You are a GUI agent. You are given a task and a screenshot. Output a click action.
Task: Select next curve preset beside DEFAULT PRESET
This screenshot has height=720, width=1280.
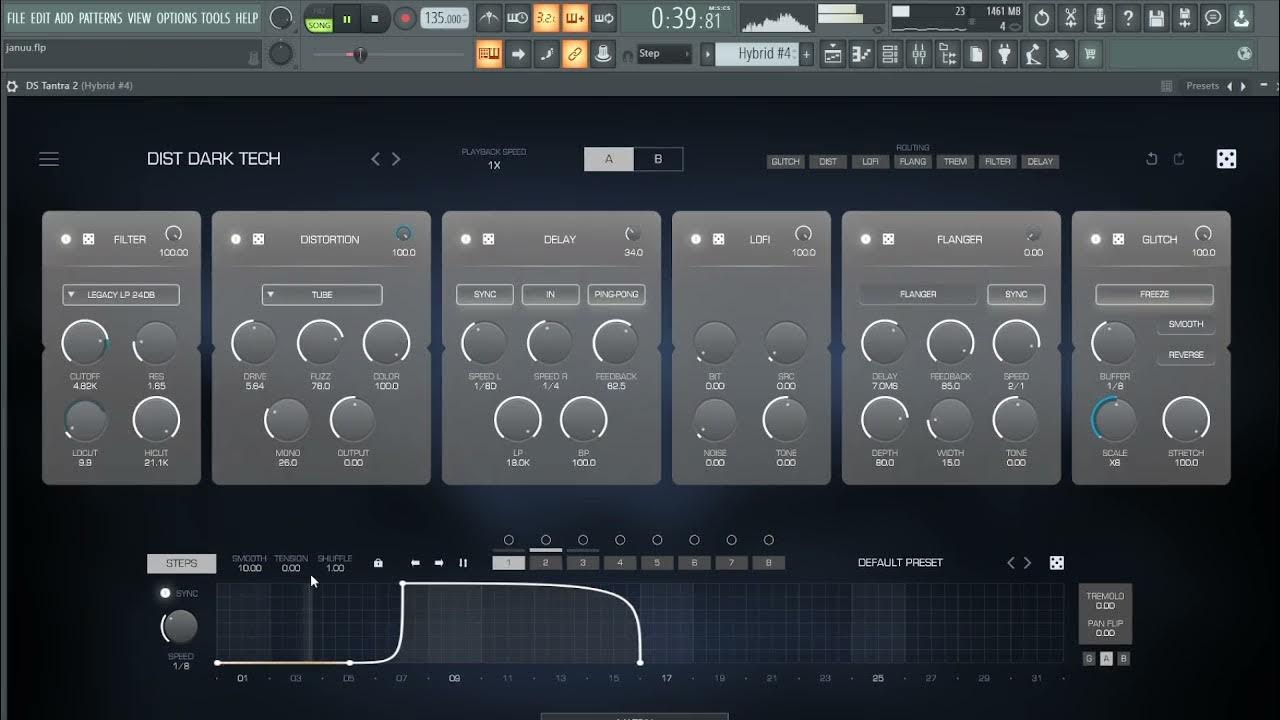(1027, 563)
